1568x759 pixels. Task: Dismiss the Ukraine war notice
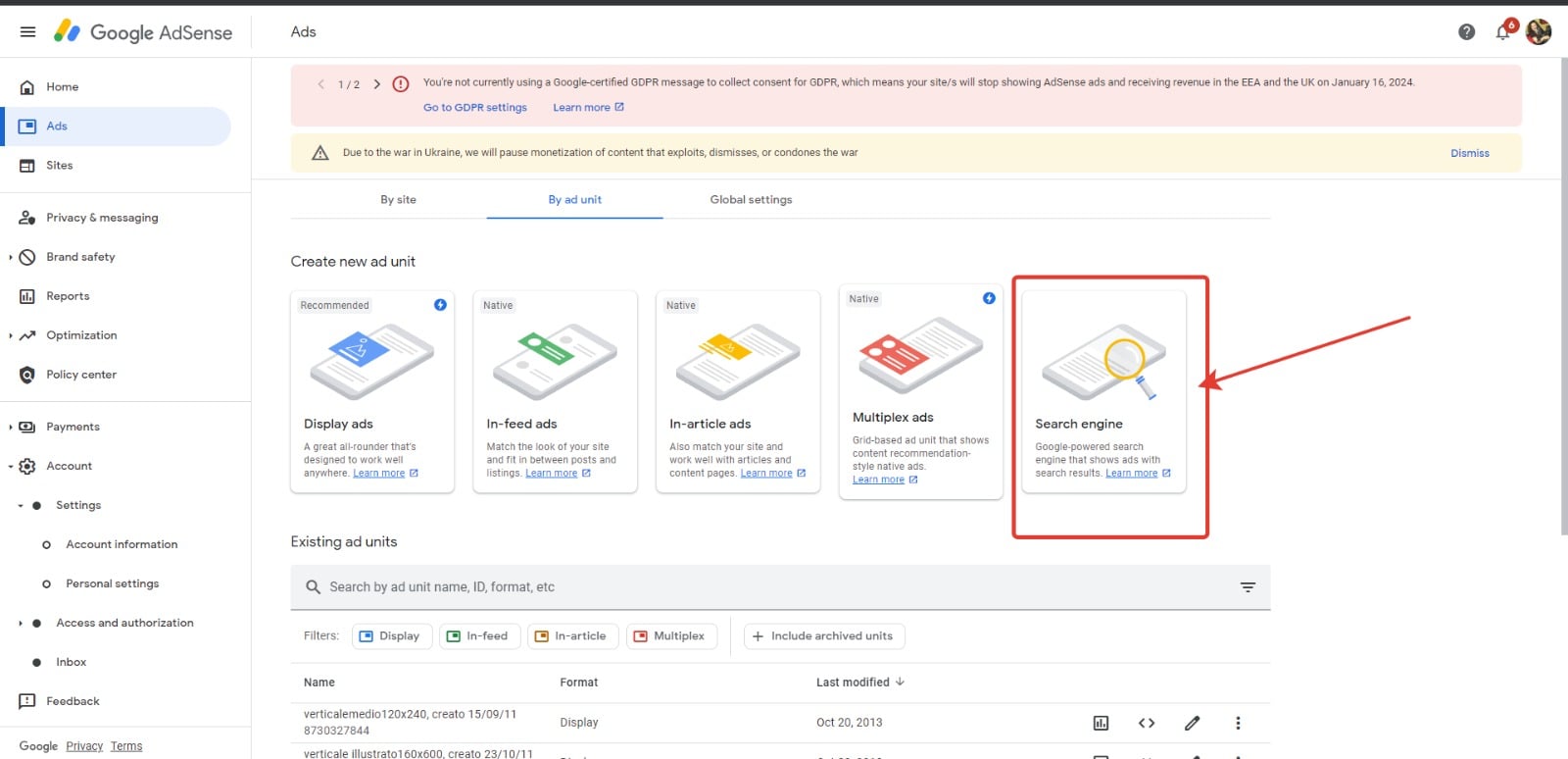(x=1470, y=153)
